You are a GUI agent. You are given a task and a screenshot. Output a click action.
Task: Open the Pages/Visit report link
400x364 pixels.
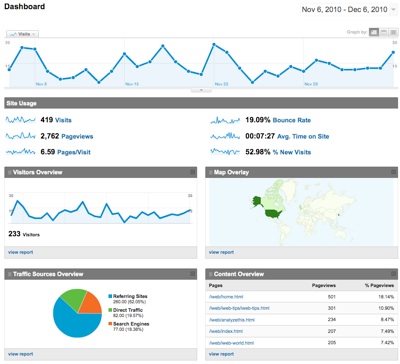pyautogui.click(x=74, y=152)
